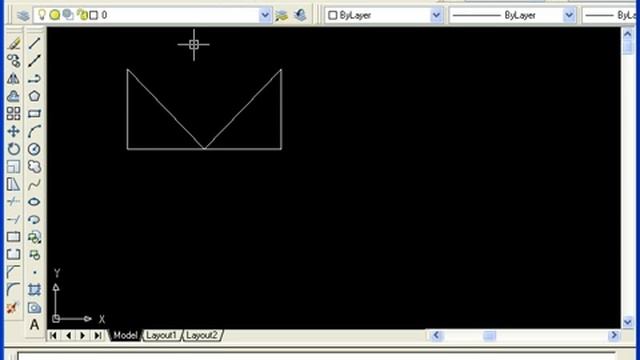Select the Stretch tool
The width and height of the screenshot is (640, 360).
point(13,184)
